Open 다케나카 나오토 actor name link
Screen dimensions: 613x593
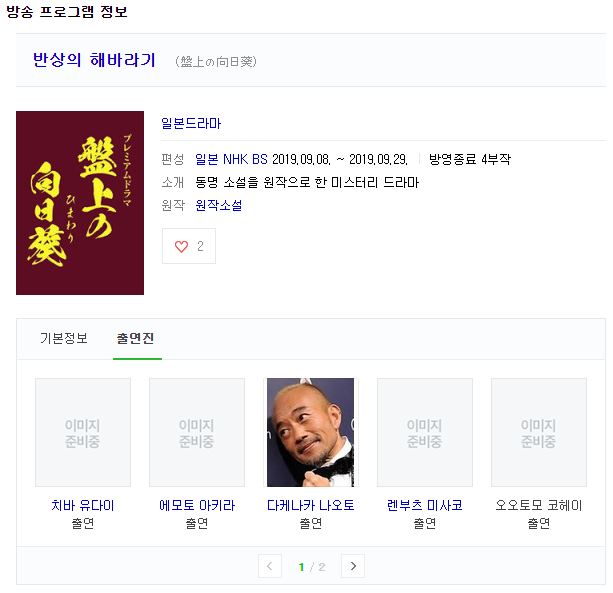[x=310, y=505]
